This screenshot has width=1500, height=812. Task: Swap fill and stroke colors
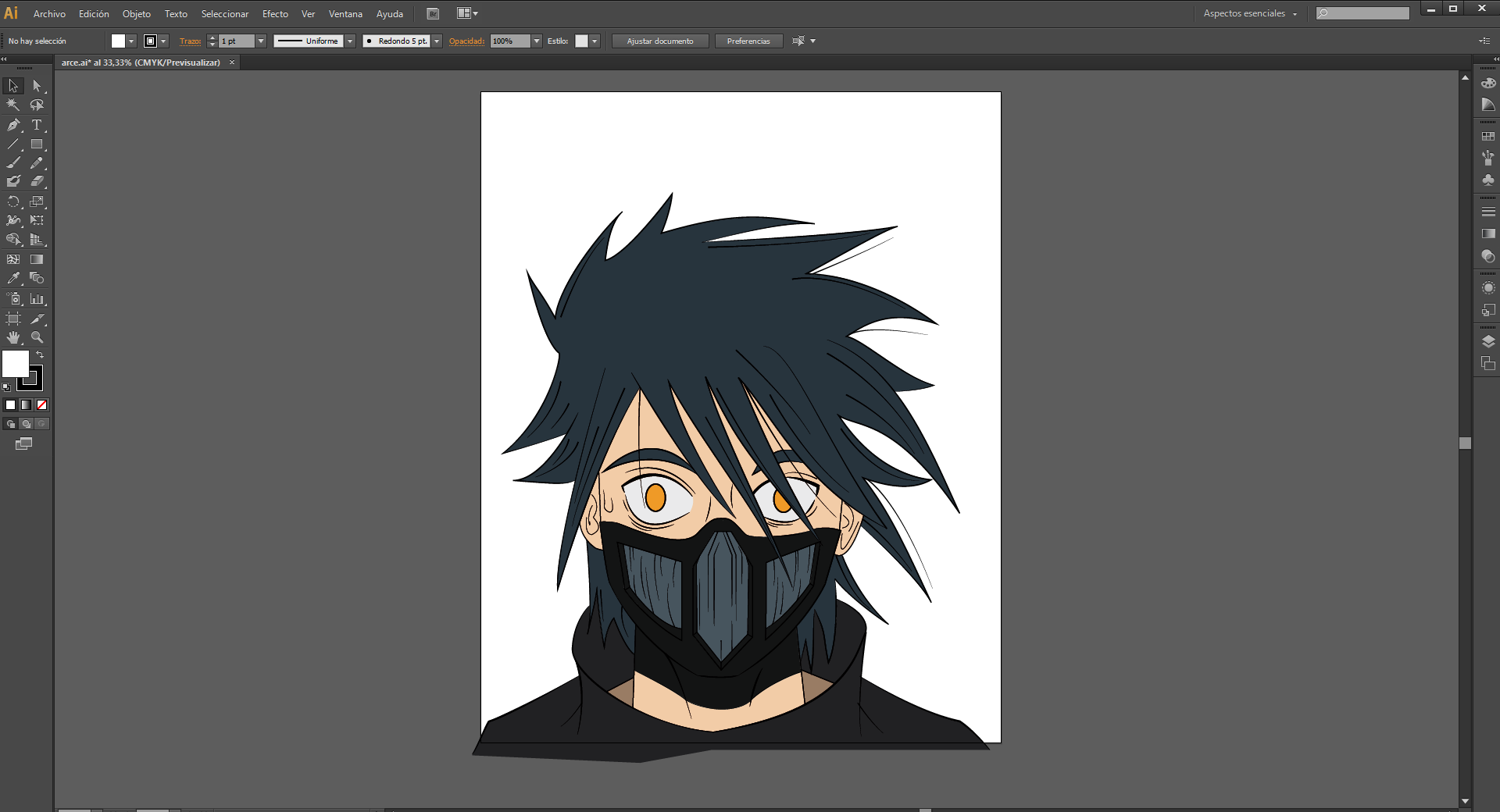coord(40,355)
